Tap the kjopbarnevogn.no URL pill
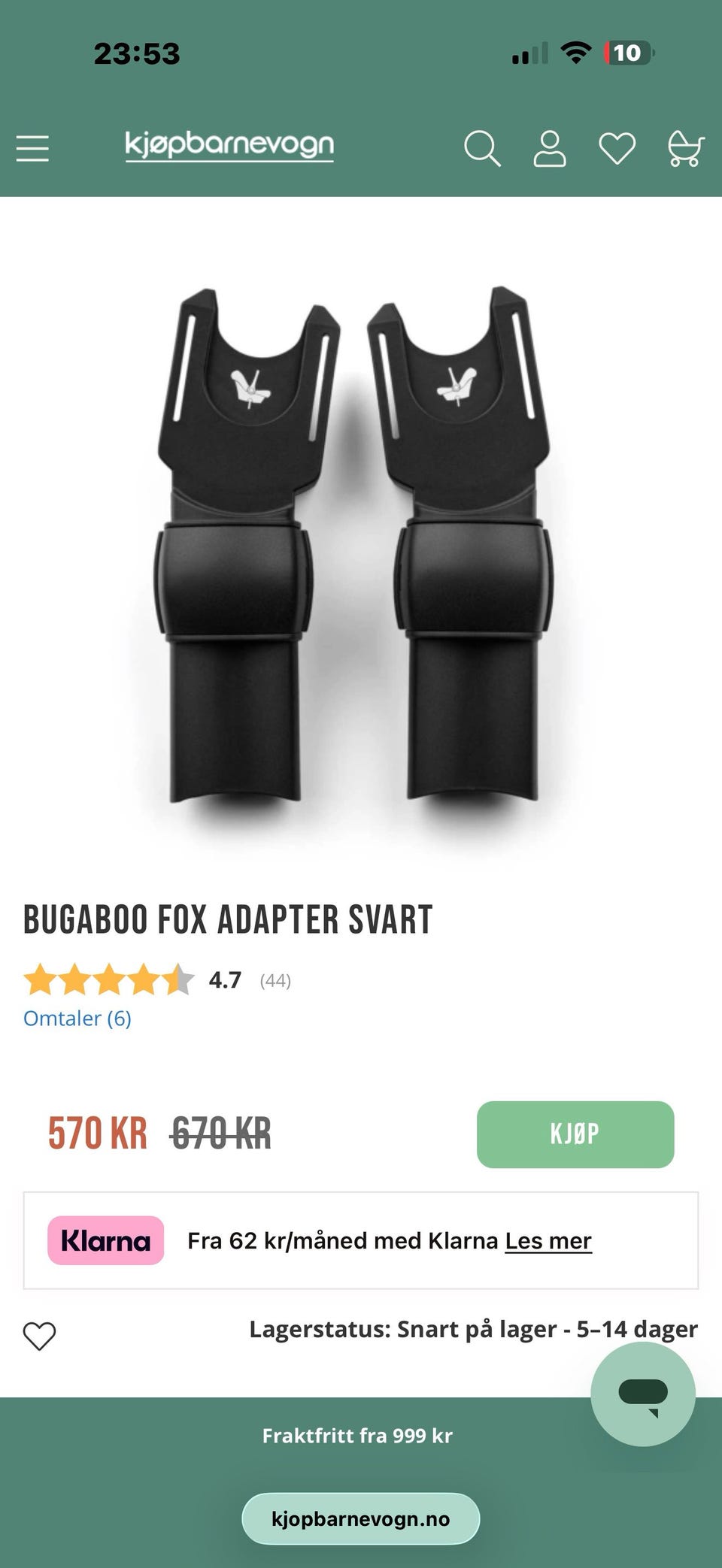 [361, 1518]
